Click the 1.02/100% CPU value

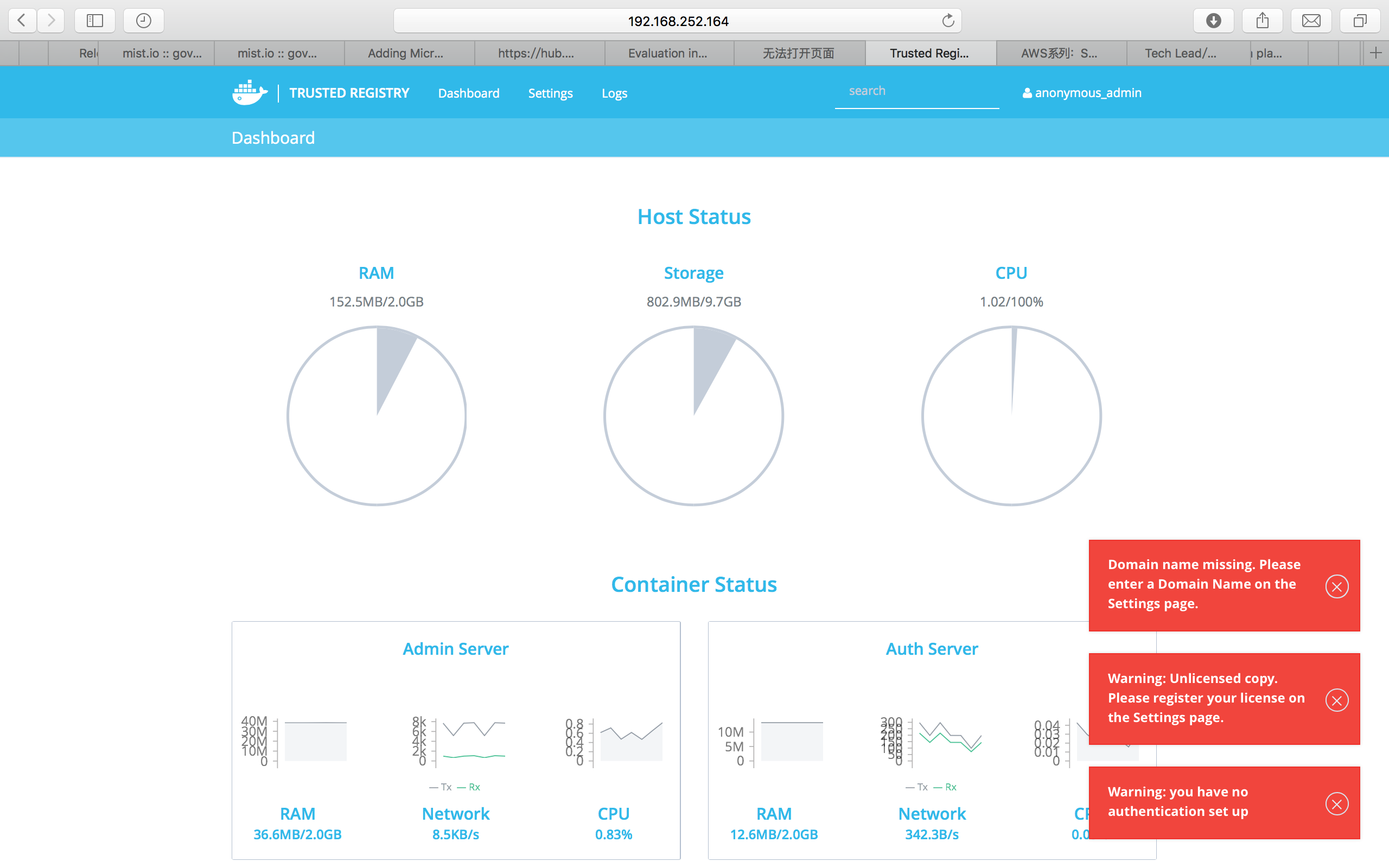coord(1011,302)
